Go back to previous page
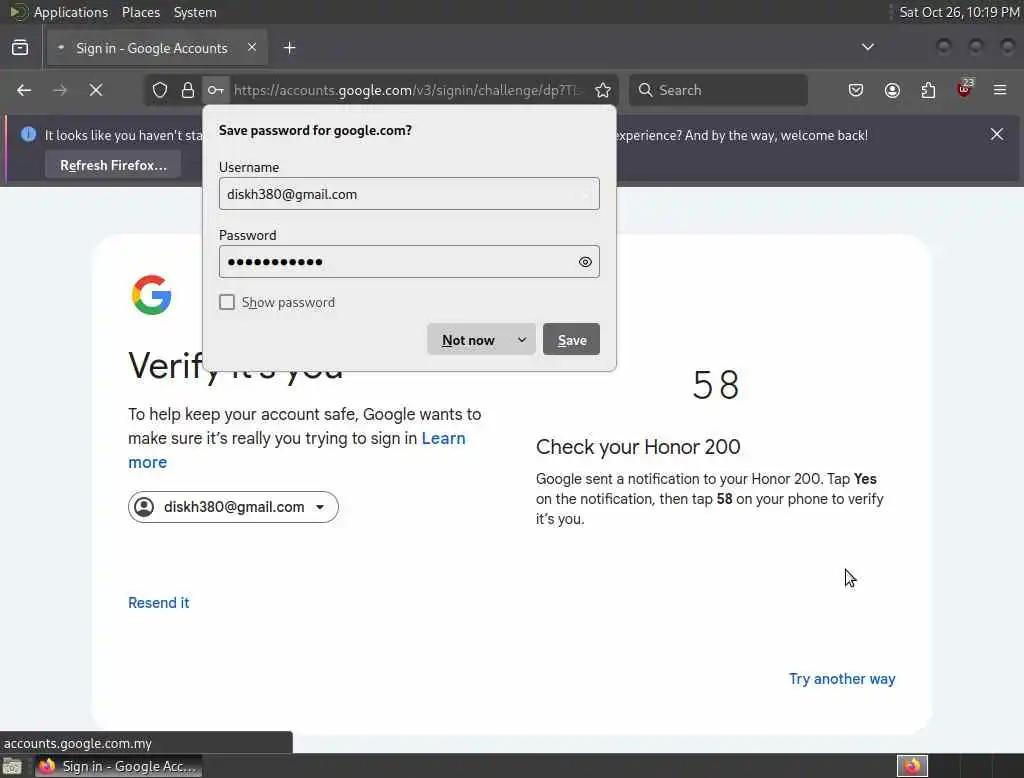1024x778 pixels. (24, 90)
